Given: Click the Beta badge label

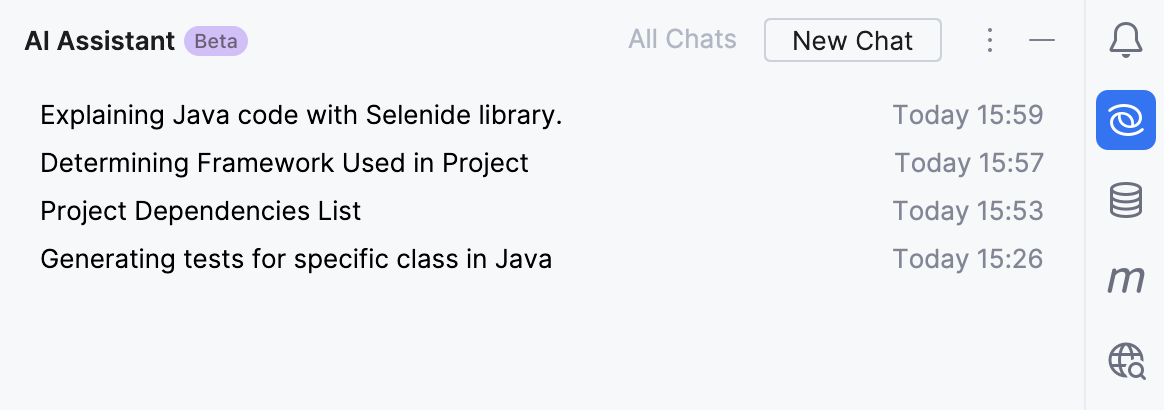Looking at the screenshot, I should 216,41.
